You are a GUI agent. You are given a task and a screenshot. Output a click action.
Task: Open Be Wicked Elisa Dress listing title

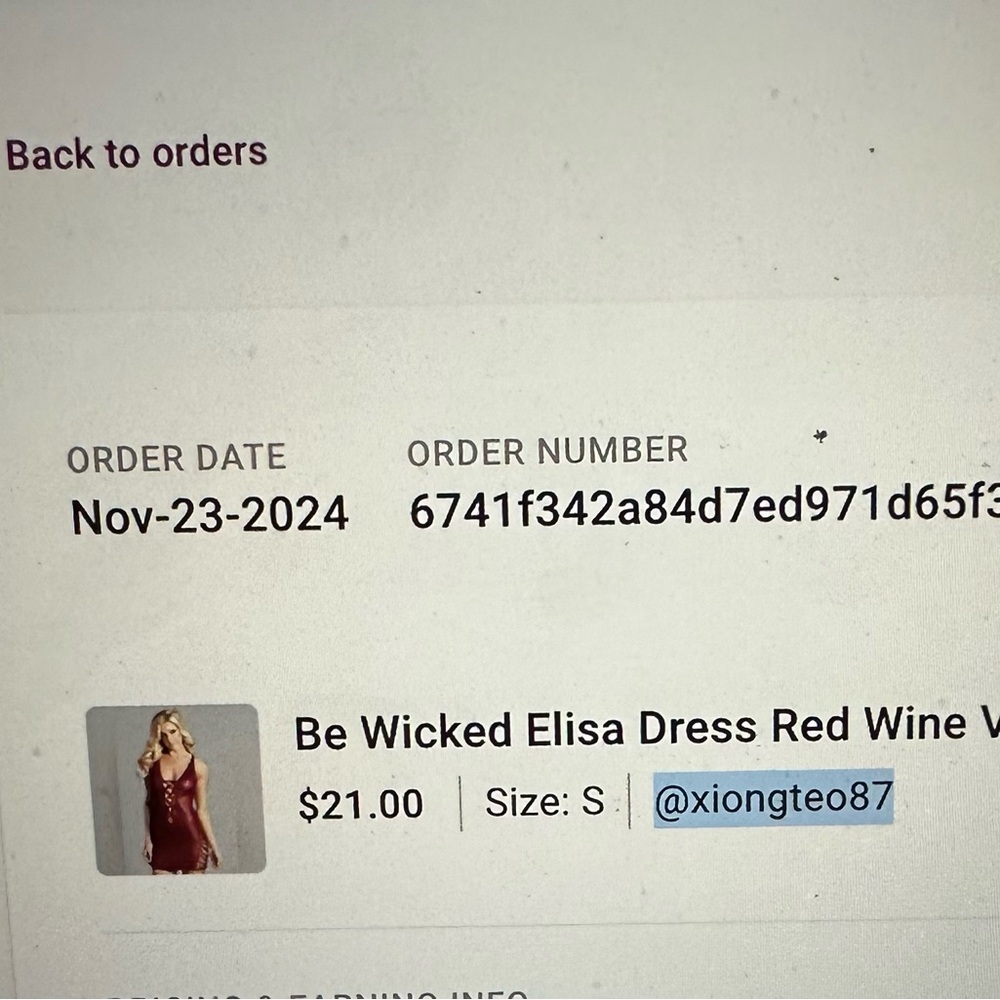point(646,728)
